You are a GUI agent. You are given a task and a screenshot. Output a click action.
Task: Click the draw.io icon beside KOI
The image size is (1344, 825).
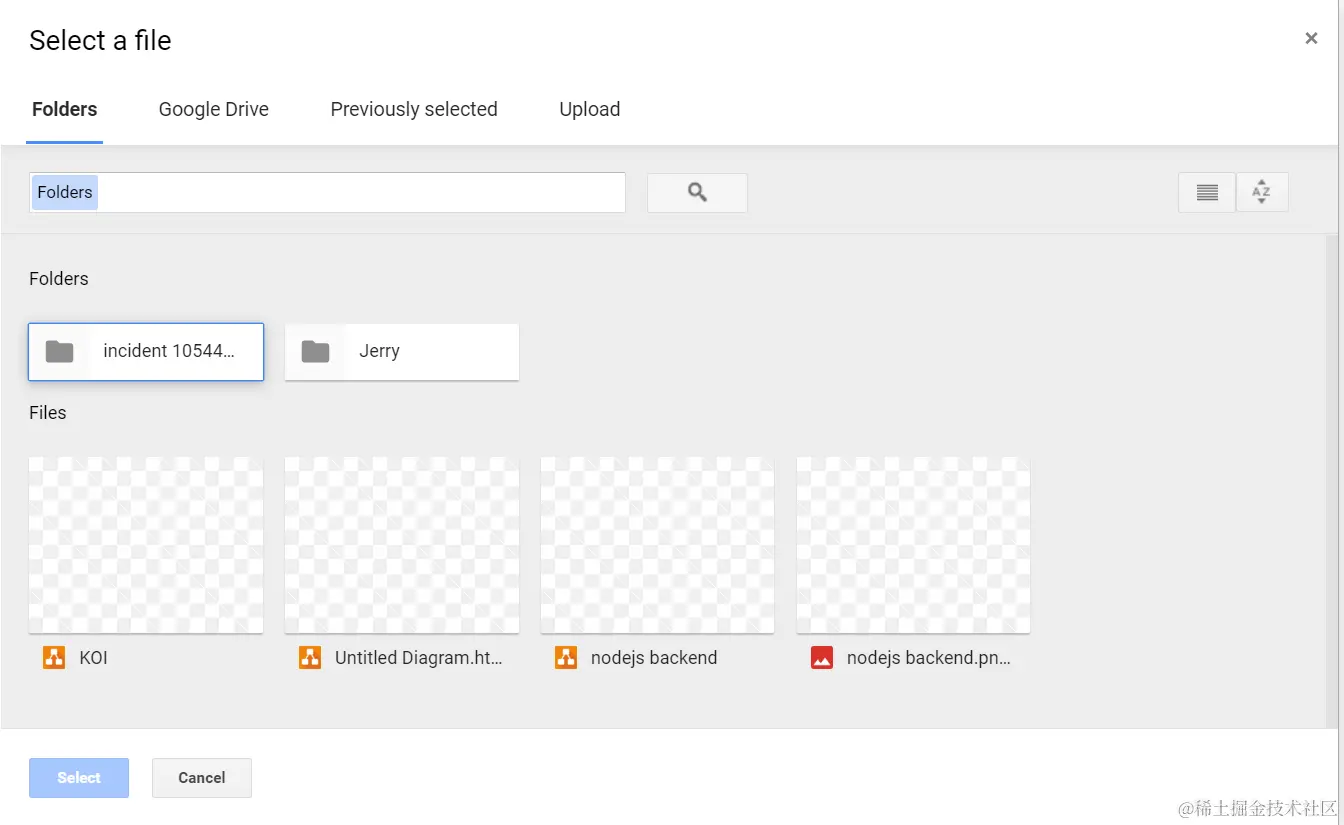click(54, 658)
